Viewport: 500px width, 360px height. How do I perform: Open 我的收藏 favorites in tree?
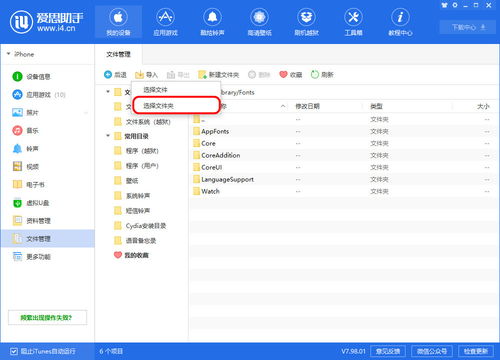point(131,255)
